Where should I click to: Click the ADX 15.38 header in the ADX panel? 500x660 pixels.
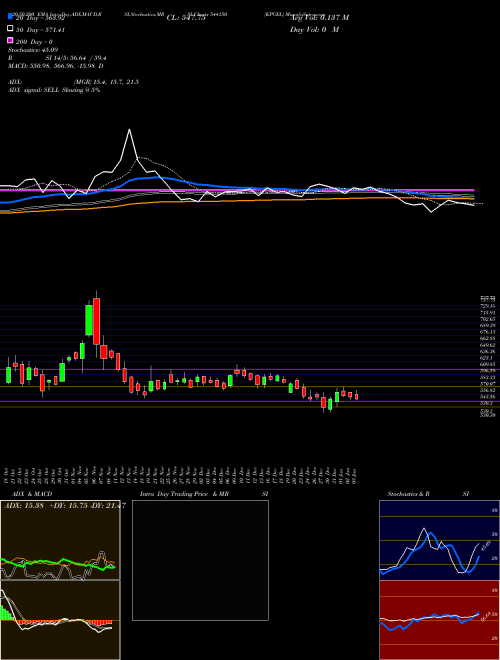[x=64, y=506]
